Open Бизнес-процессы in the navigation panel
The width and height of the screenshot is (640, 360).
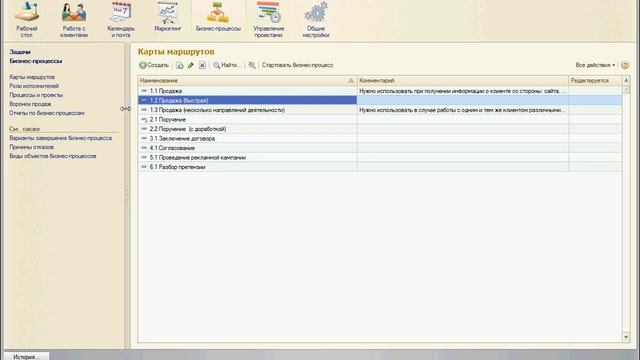pos(36,61)
